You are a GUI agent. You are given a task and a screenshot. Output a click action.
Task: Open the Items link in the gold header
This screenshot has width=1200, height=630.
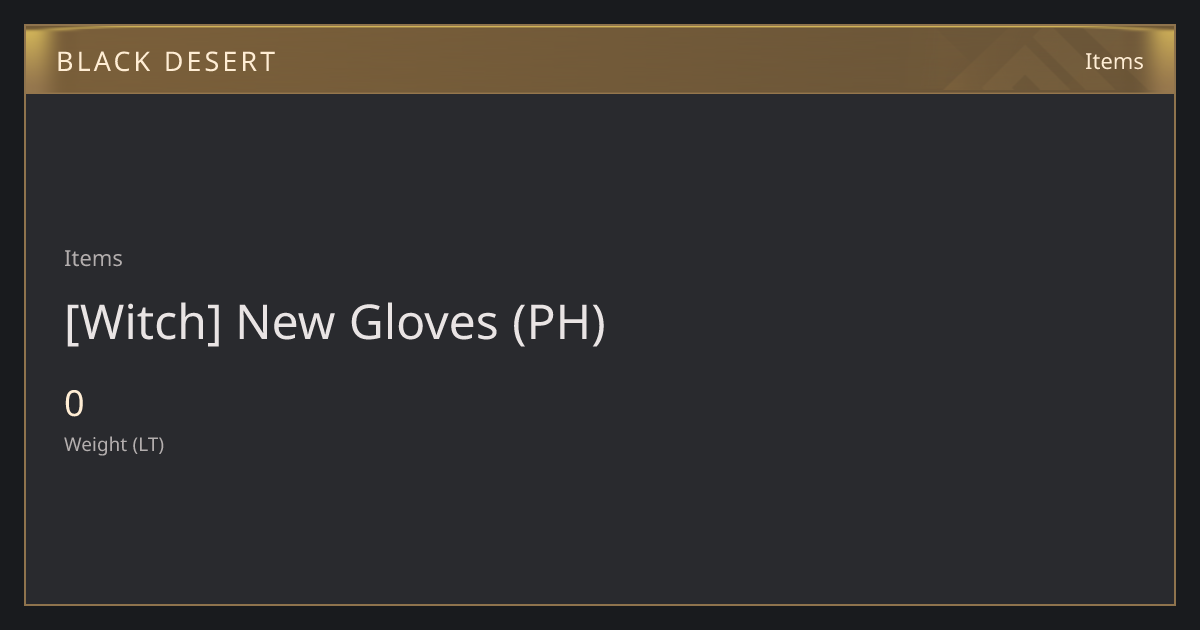point(1114,61)
